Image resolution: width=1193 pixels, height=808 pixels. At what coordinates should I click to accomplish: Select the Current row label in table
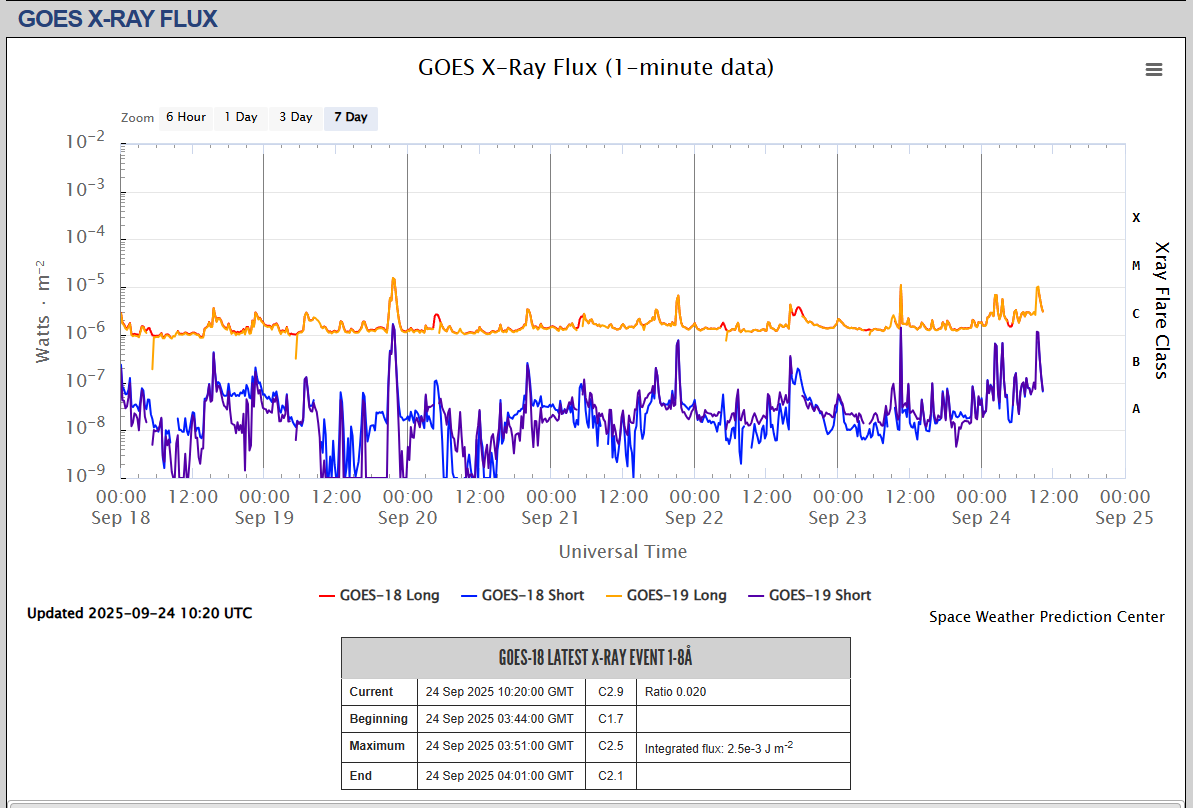(371, 692)
